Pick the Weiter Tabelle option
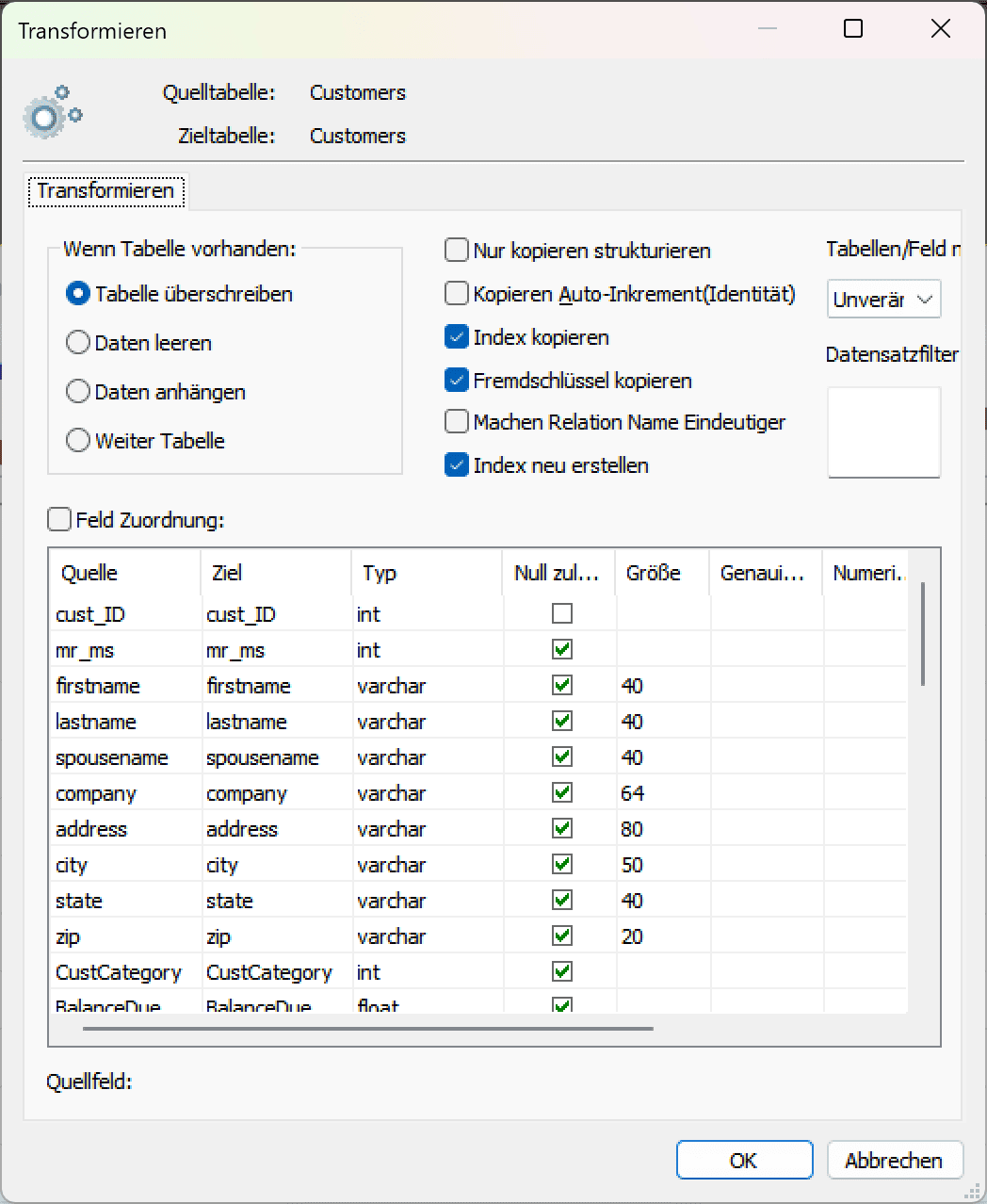 click(78, 441)
